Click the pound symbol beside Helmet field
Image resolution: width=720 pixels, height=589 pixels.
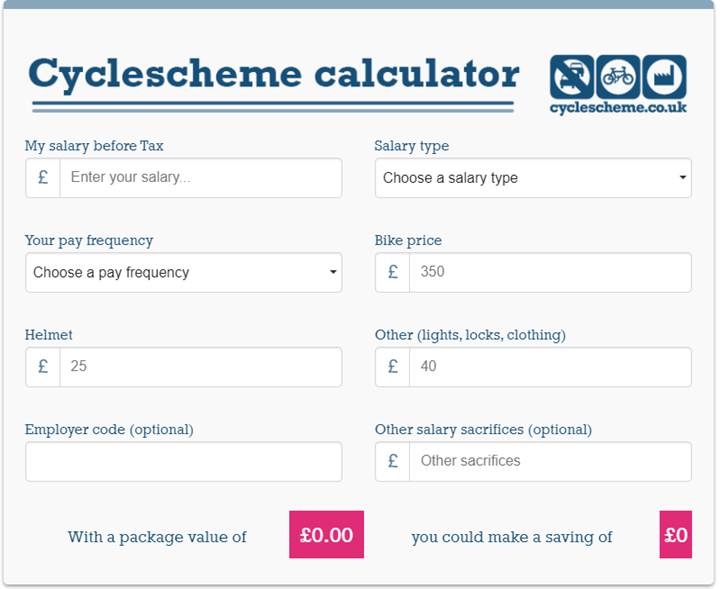click(43, 367)
